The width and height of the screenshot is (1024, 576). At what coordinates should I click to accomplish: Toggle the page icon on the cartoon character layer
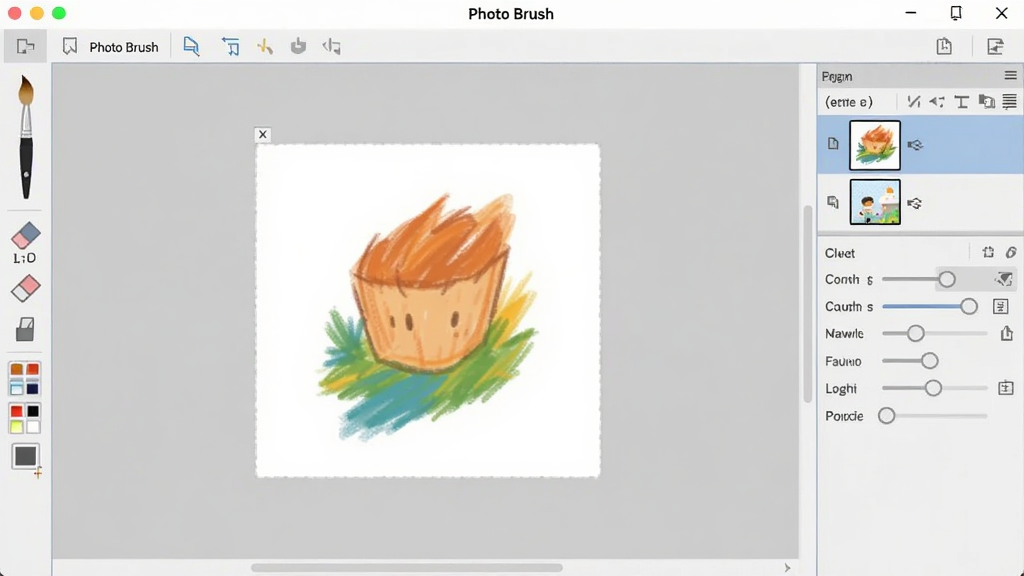tap(833, 202)
